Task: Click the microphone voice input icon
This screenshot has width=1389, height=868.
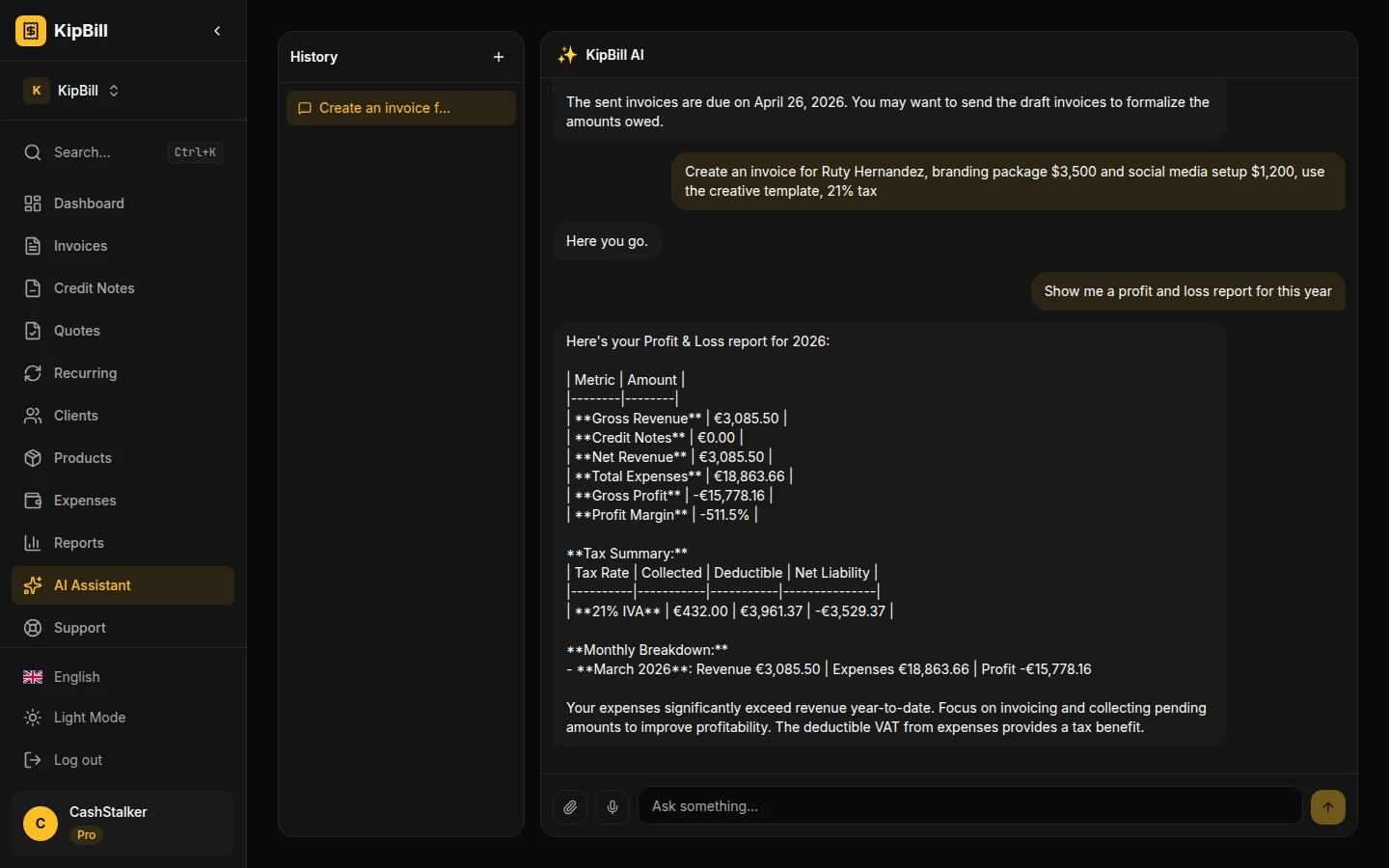Action: point(613,806)
